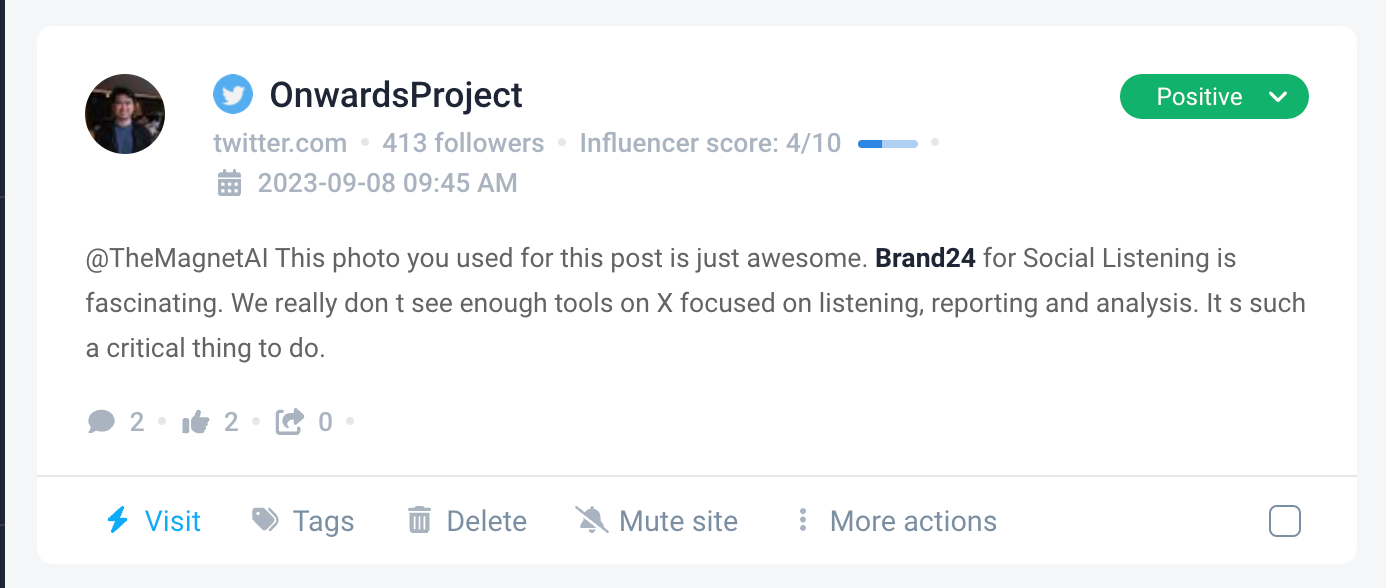Viewport: 1386px width, 588px height.
Task: Click the muted bell icon
Action: (591, 520)
